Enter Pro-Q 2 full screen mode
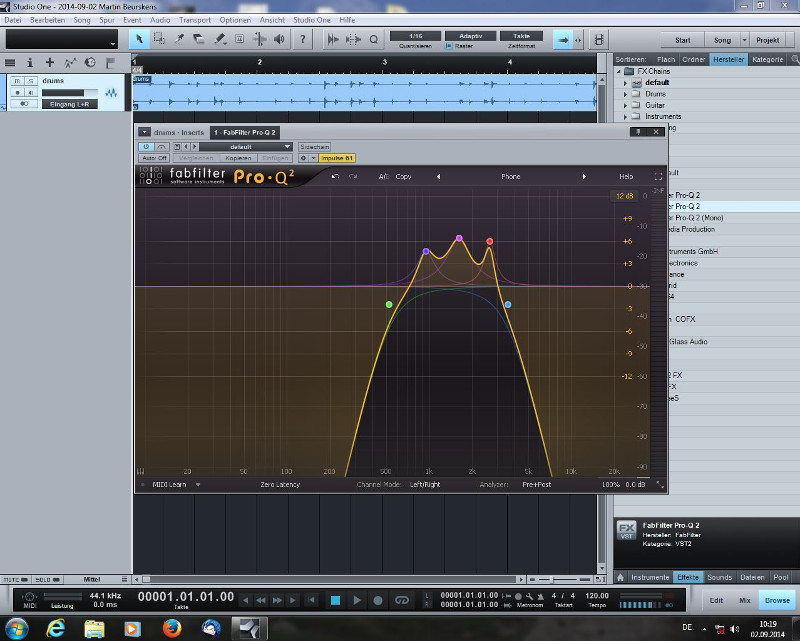Screen dimensions: 800x641 658,177
